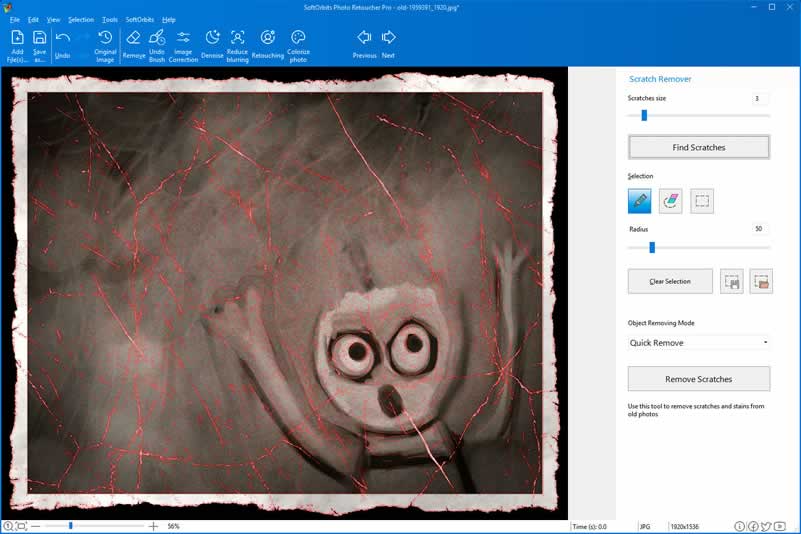The width and height of the screenshot is (801, 534).
Task: Click the Remove Scratches button
Action: click(x=698, y=379)
